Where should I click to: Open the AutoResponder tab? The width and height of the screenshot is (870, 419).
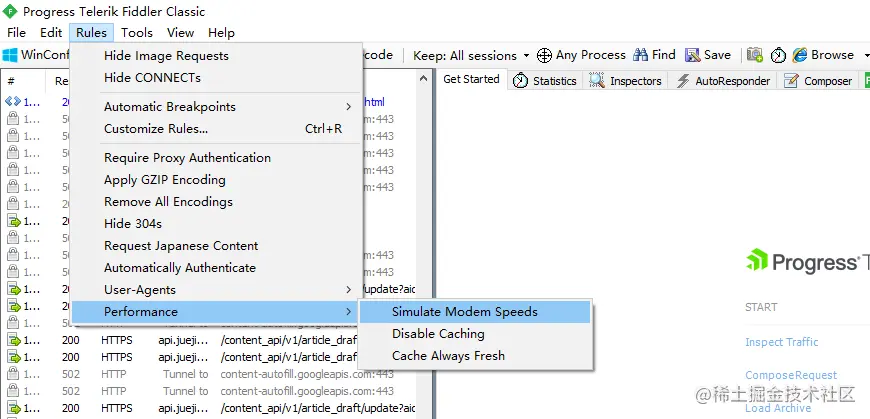coord(723,81)
